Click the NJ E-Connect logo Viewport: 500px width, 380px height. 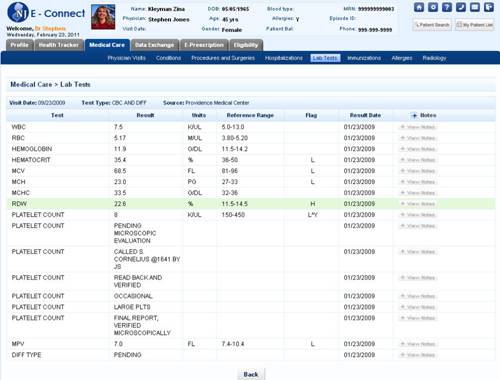[46, 13]
